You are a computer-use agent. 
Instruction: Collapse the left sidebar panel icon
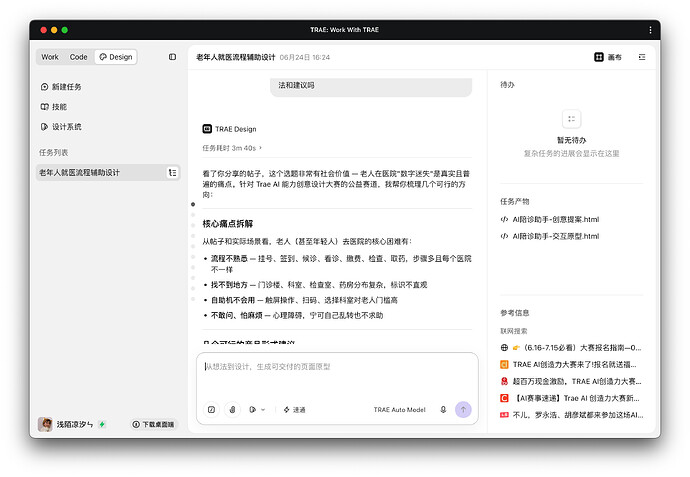pyautogui.click(x=172, y=57)
